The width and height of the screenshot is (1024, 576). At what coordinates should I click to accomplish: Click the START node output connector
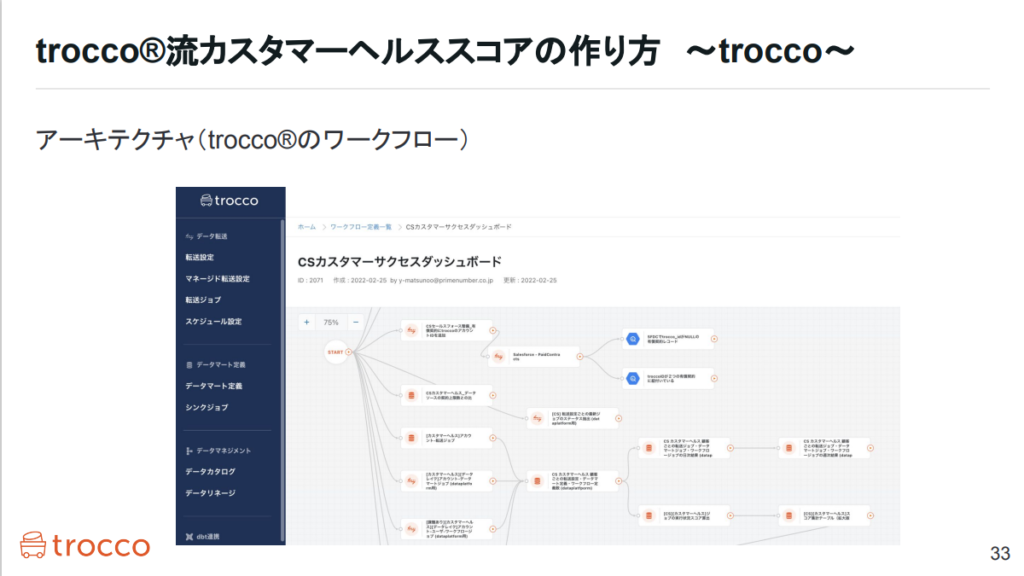349,352
